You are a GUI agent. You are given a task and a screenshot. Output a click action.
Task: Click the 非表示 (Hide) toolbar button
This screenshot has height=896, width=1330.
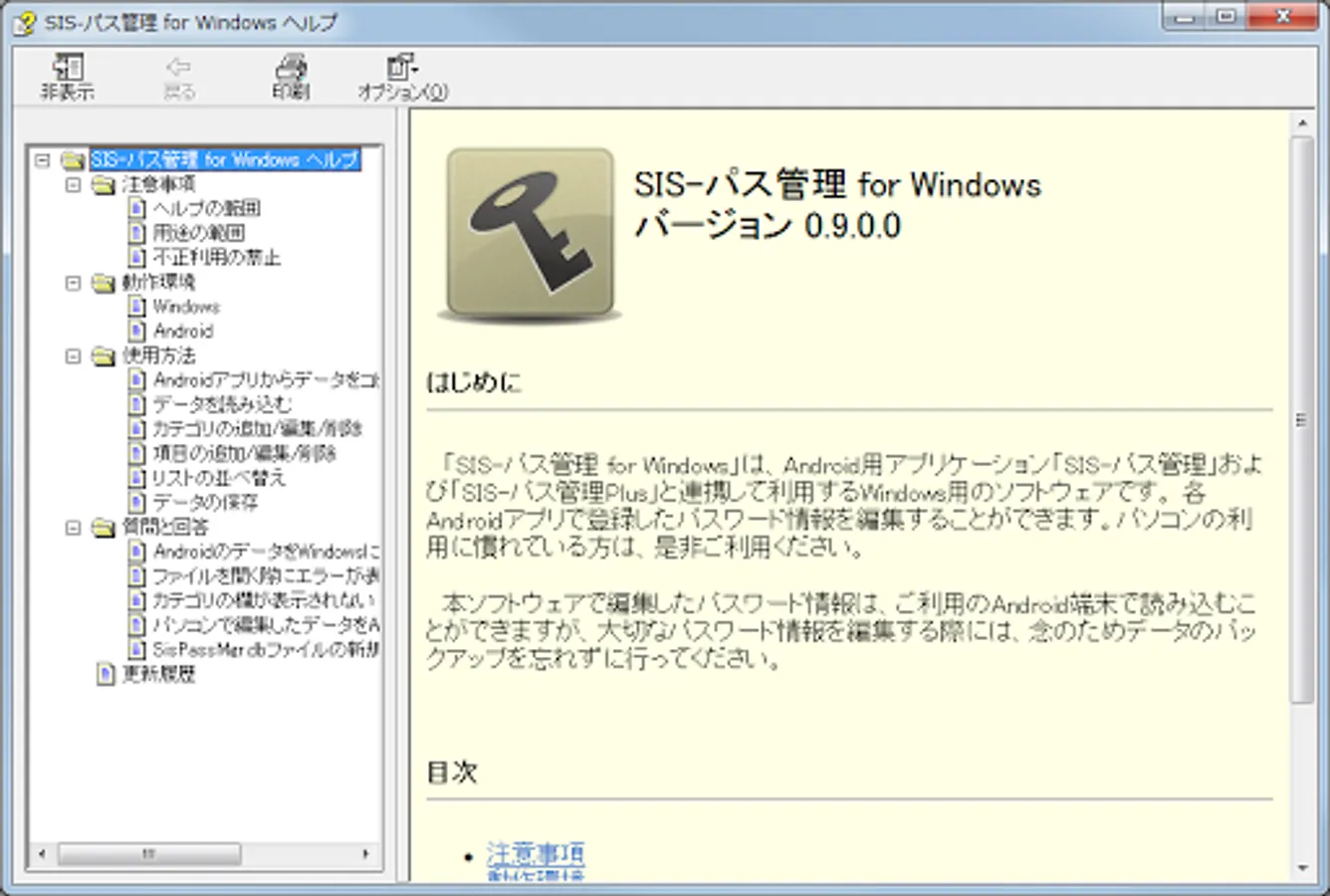point(67,78)
